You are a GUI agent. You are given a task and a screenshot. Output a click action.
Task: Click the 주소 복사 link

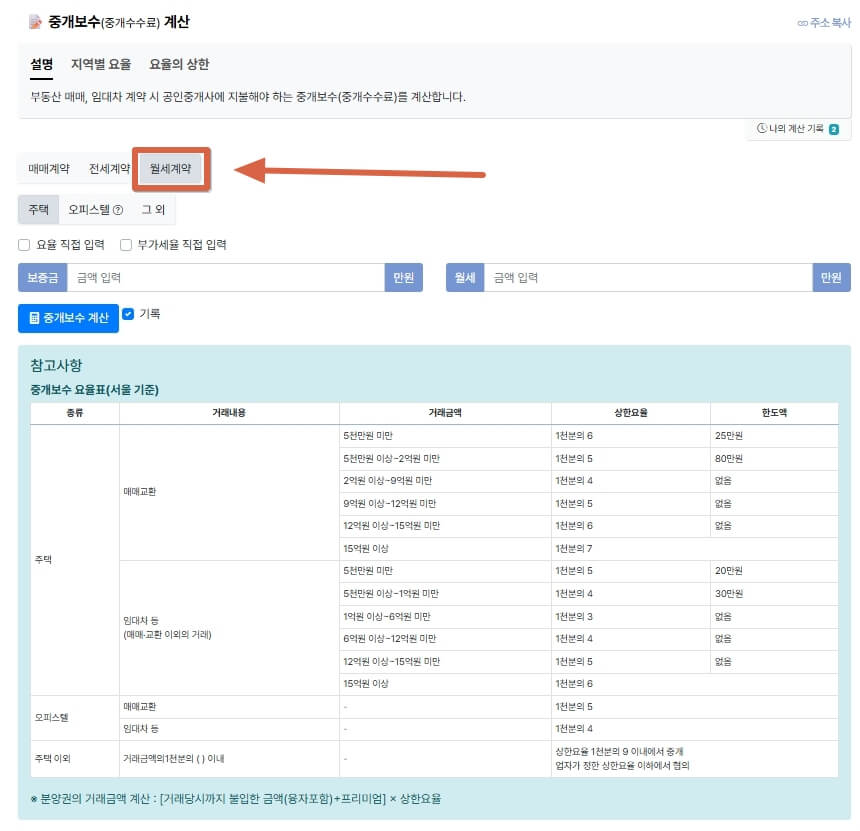pos(824,23)
